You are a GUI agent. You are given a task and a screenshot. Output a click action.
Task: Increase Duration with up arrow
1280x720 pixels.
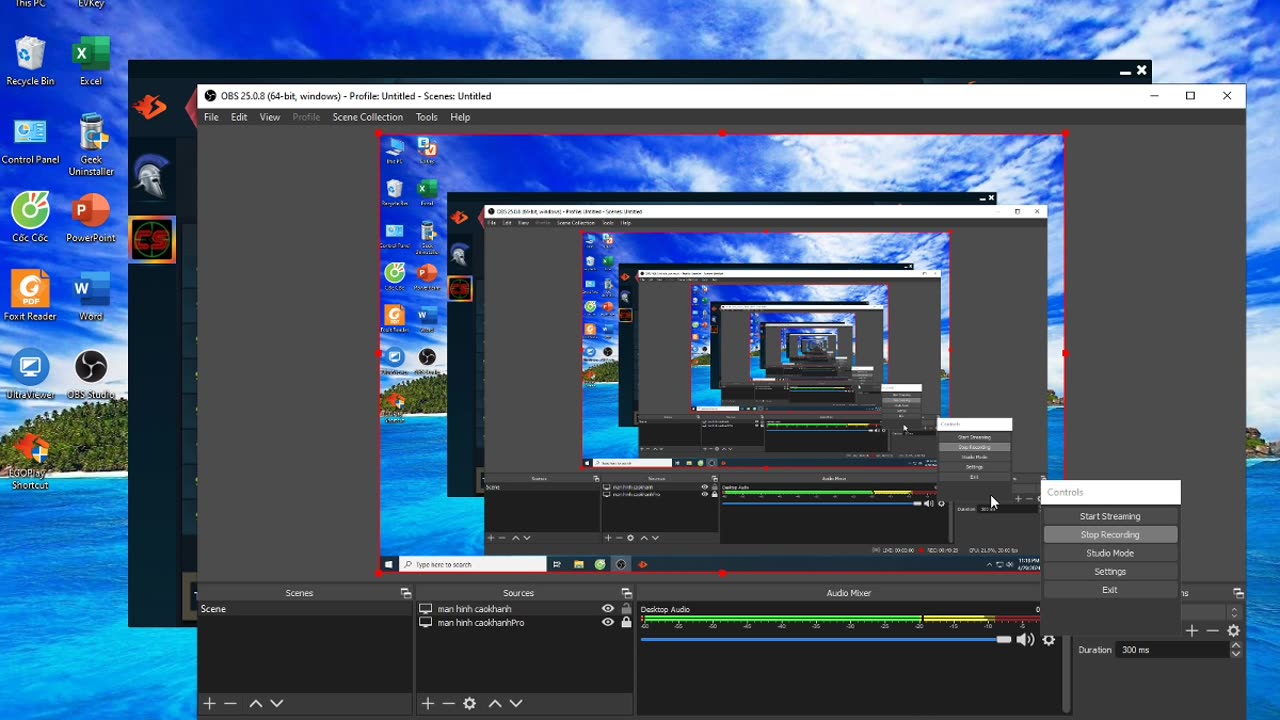pos(1236,646)
